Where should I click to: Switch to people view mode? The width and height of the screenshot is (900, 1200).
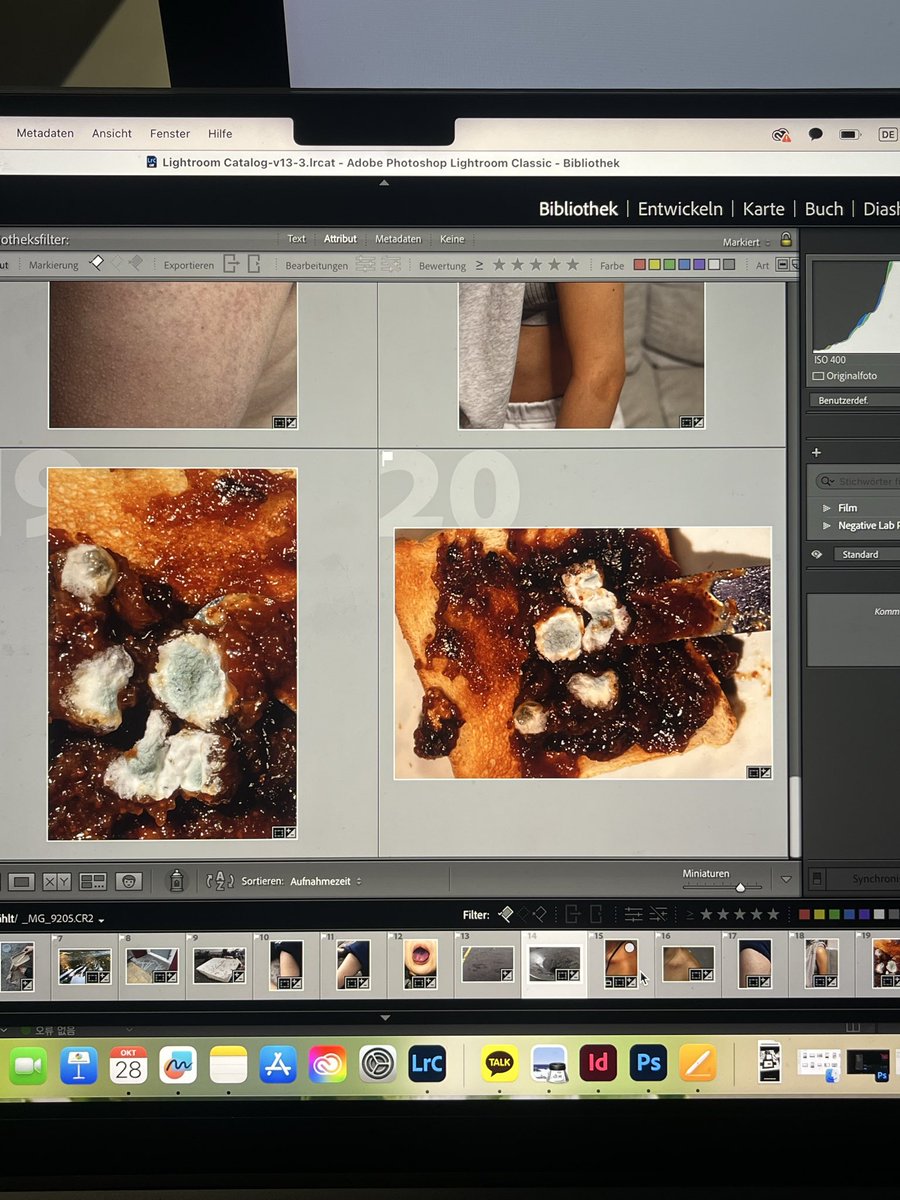[x=127, y=881]
